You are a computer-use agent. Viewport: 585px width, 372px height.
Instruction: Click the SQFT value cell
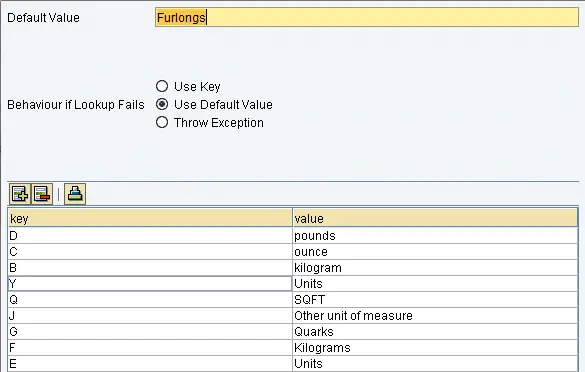(x=435, y=300)
